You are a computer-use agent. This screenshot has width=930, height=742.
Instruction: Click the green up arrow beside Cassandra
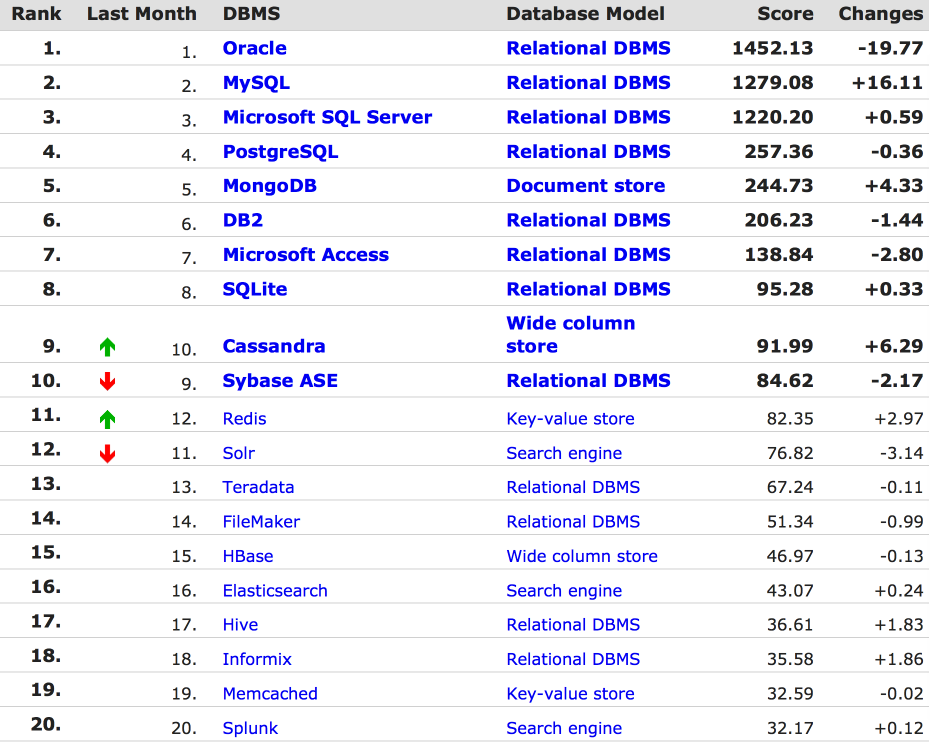tap(108, 347)
